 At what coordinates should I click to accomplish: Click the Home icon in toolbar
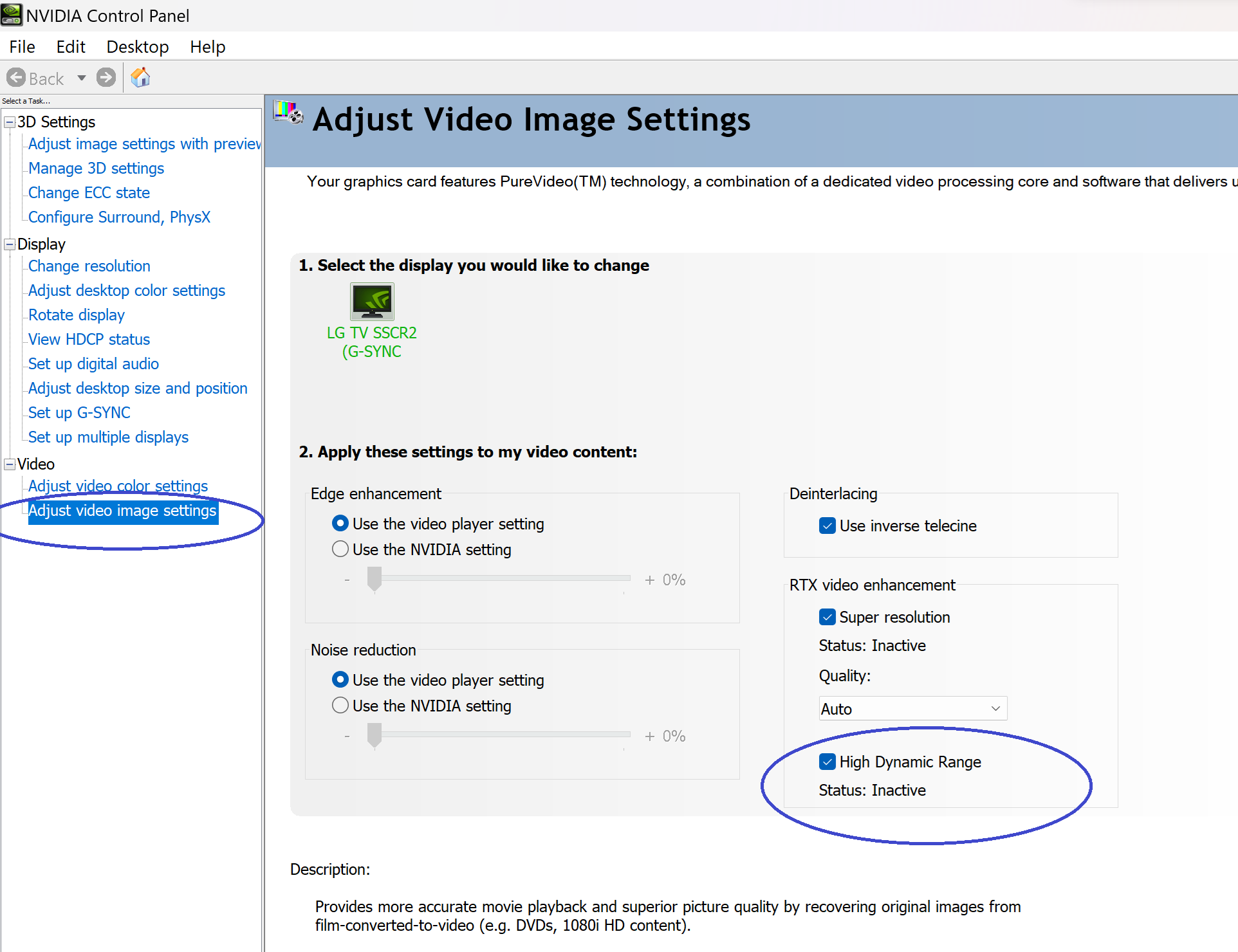(x=140, y=78)
